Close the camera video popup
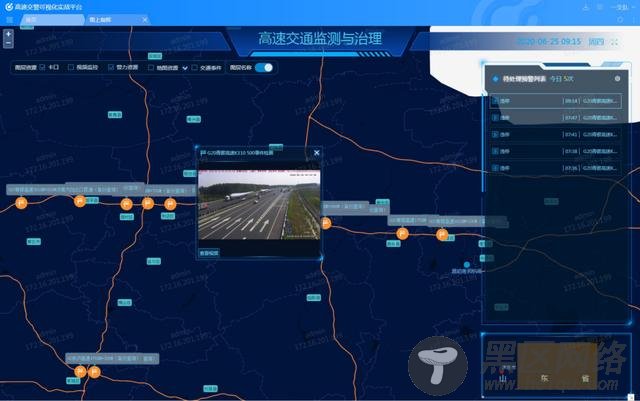The width and height of the screenshot is (640, 401). coord(317,152)
